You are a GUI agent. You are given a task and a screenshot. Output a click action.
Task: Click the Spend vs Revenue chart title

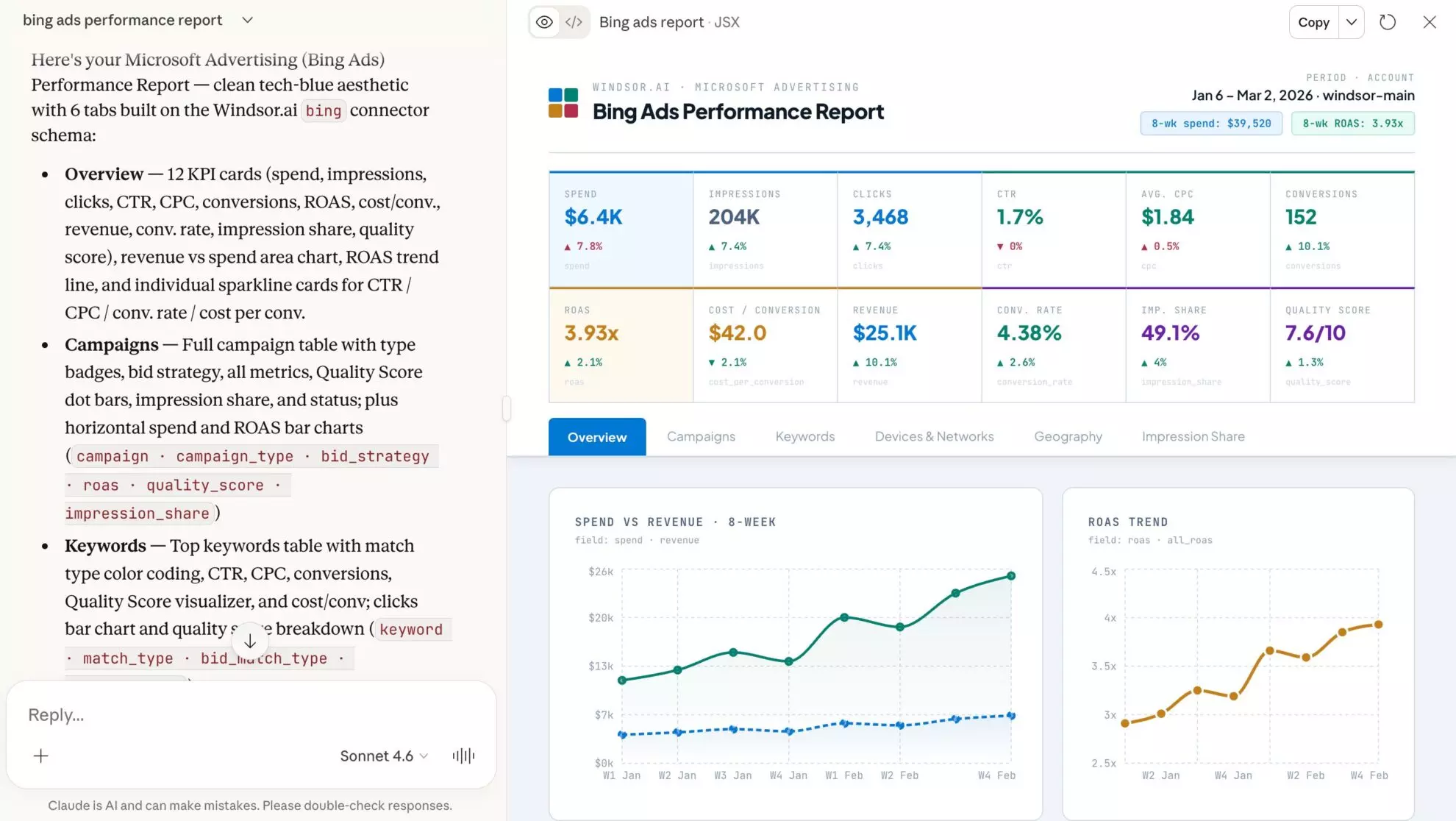(675, 522)
